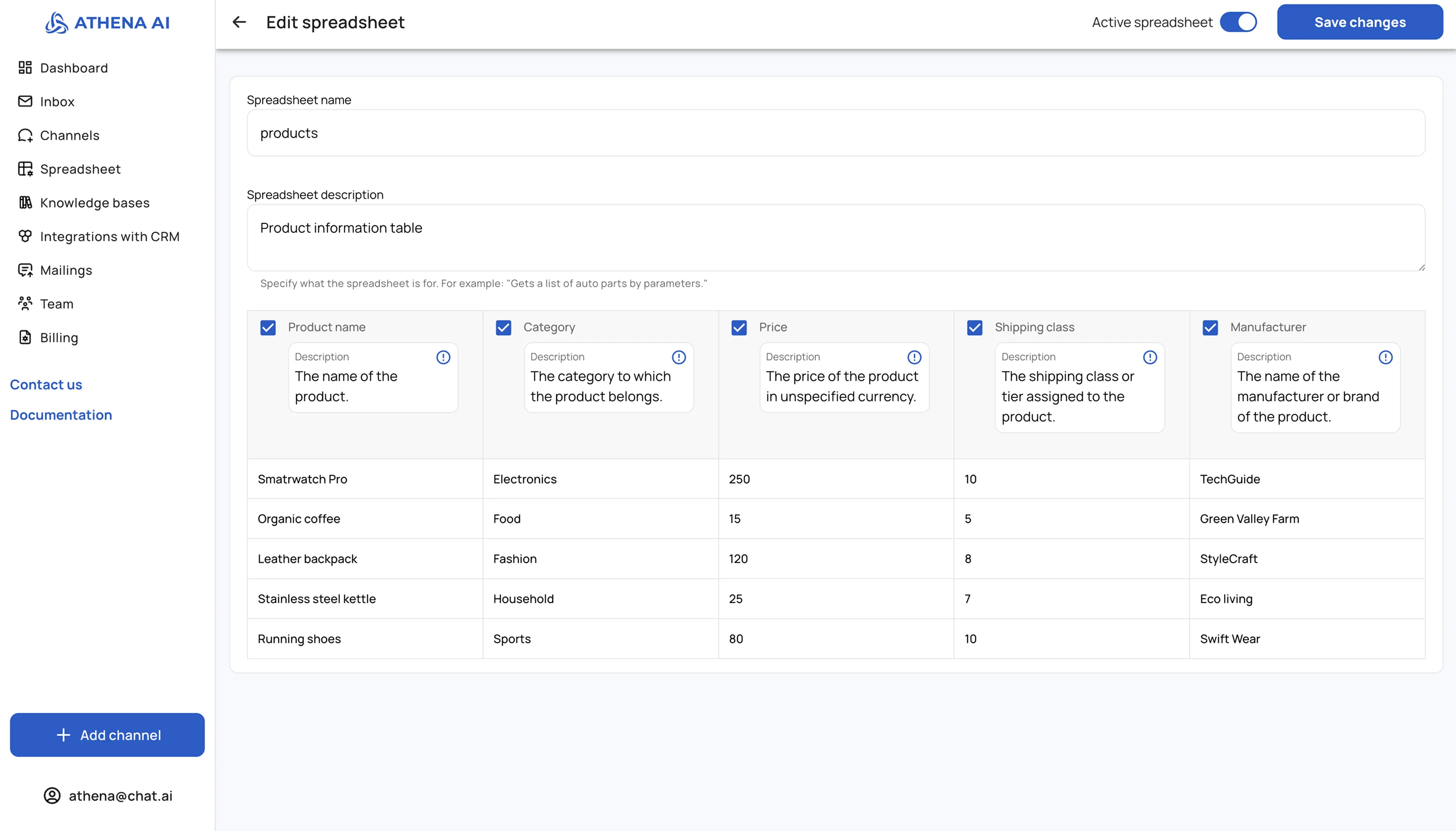Click info icon in Price description
Image resolution: width=1456 pixels, height=831 pixels.
pyautogui.click(x=914, y=357)
